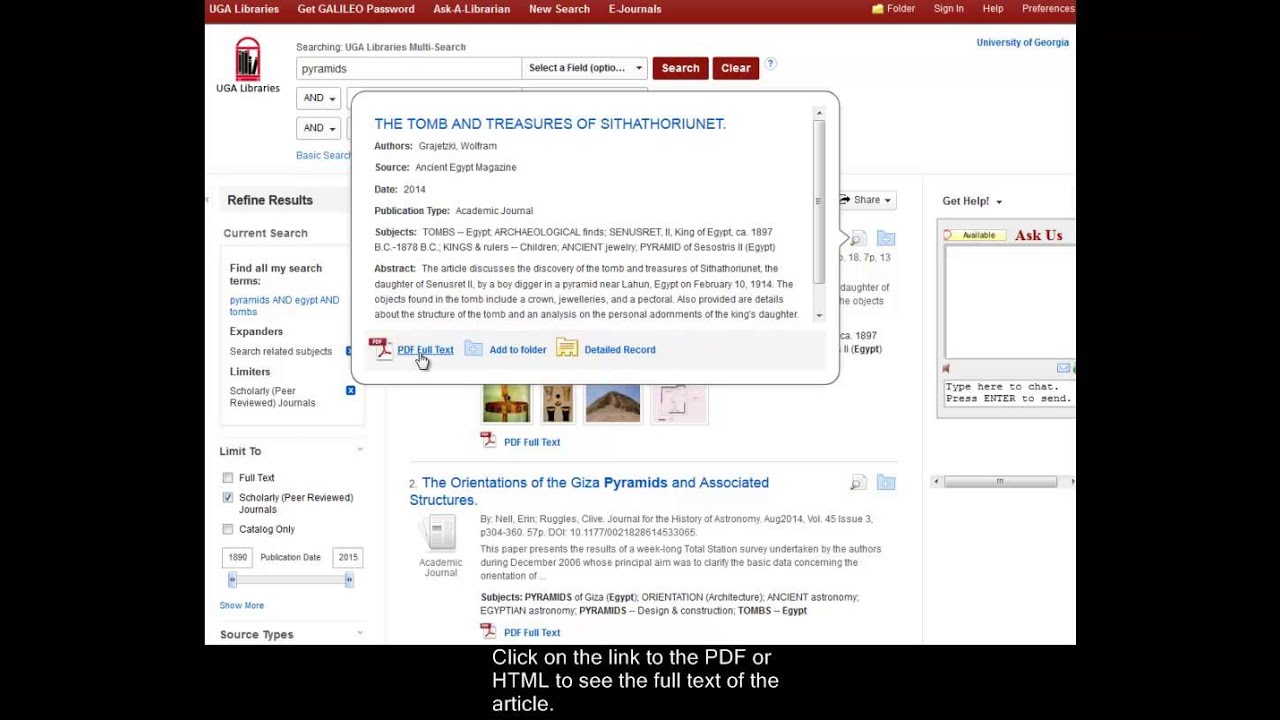Expand the Source Types section

click(360, 634)
